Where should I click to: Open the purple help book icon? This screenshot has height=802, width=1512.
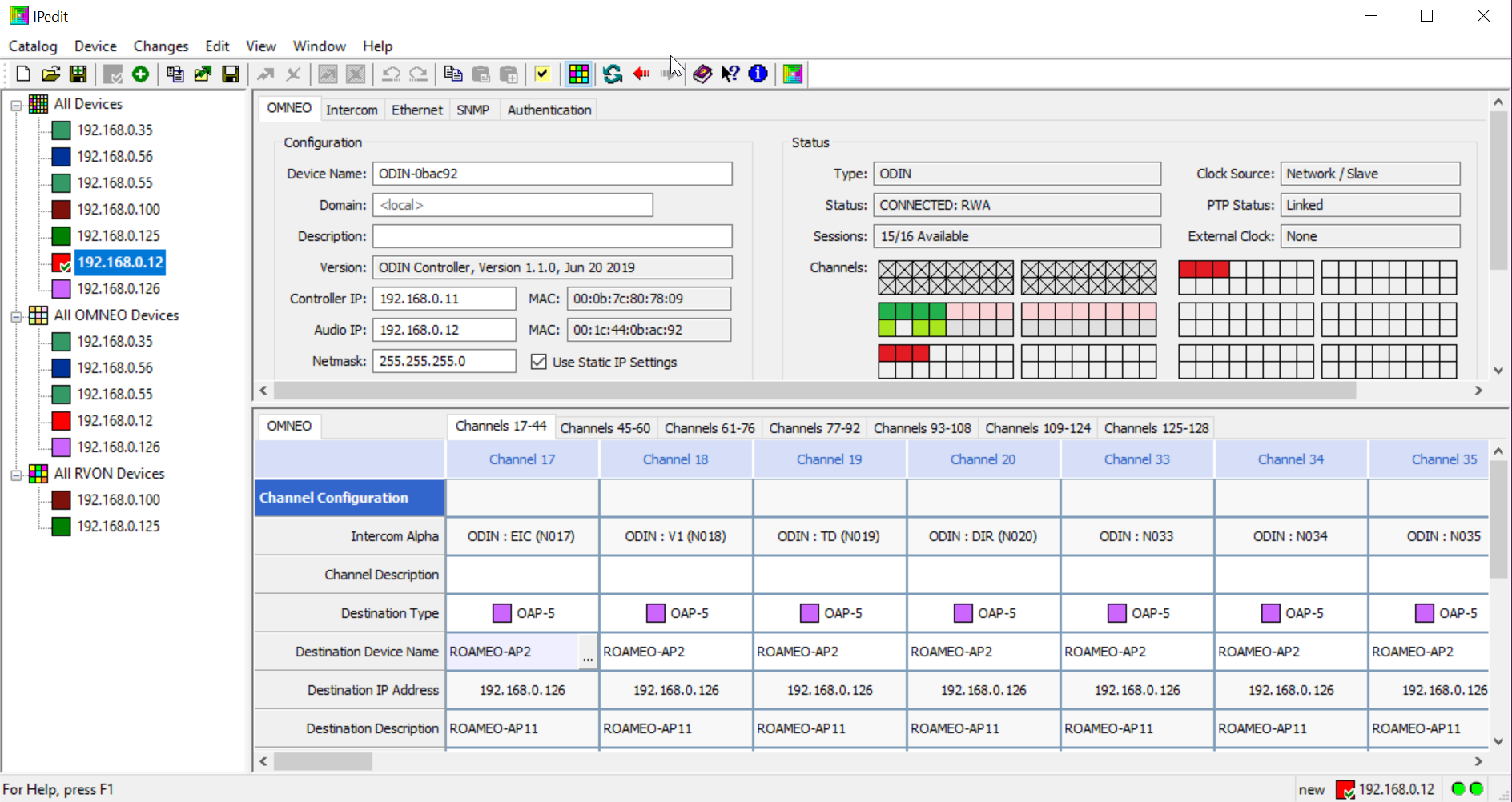coord(702,74)
